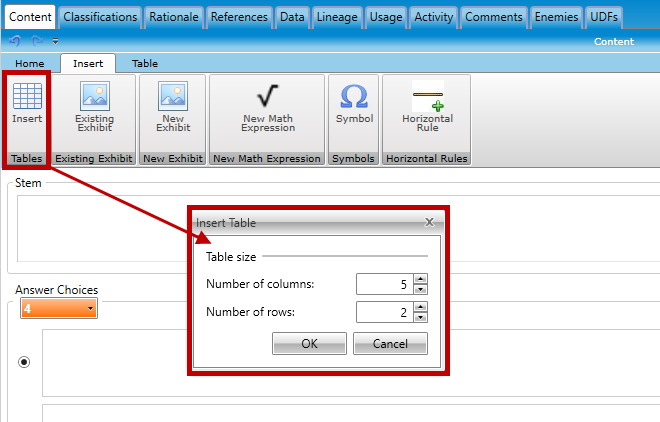The width and height of the screenshot is (660, 422).
Task: Click the Redo arrow icon
Action: [x=36, y=42]
